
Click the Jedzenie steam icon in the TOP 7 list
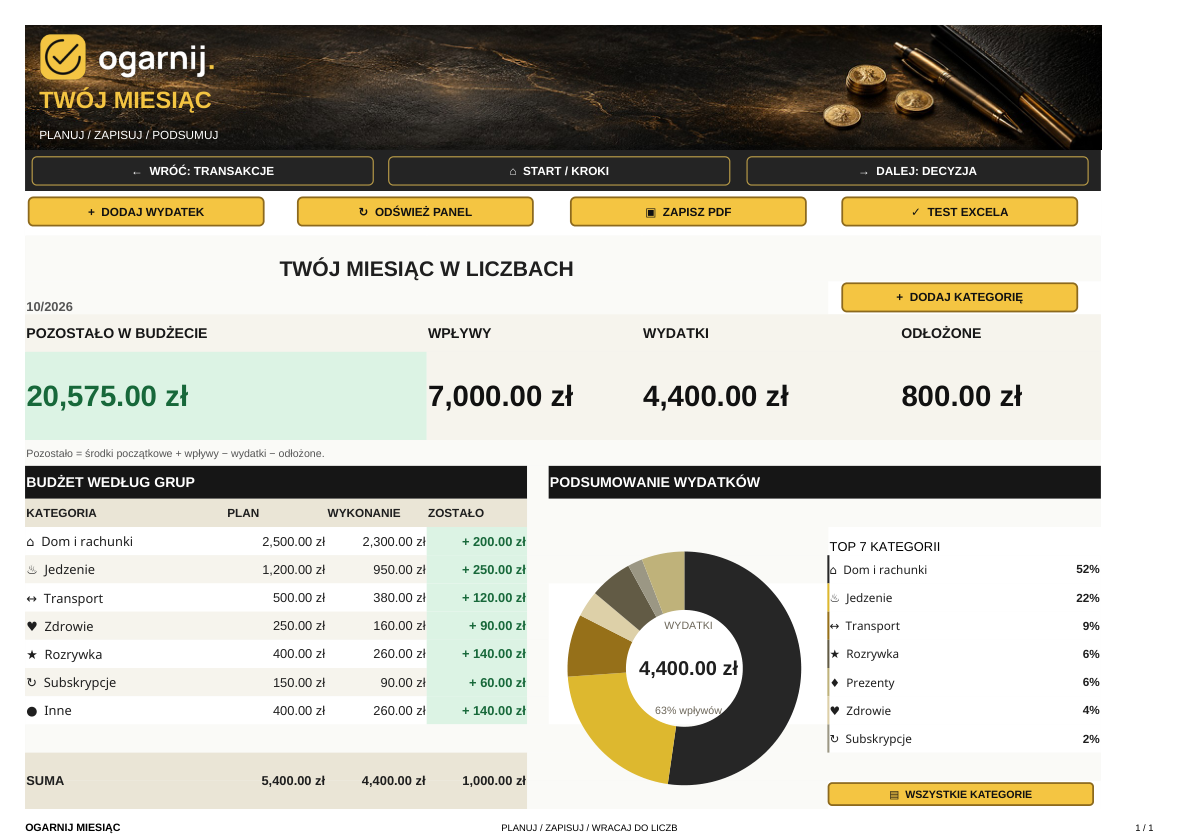click(835, 599)
